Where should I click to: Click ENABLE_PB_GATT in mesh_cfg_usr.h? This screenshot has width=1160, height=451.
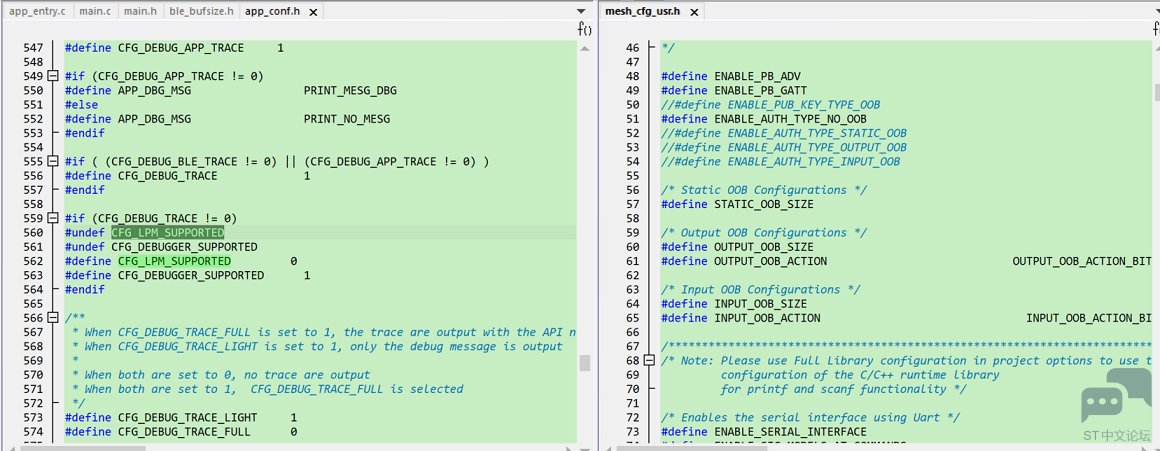[761, 90]
